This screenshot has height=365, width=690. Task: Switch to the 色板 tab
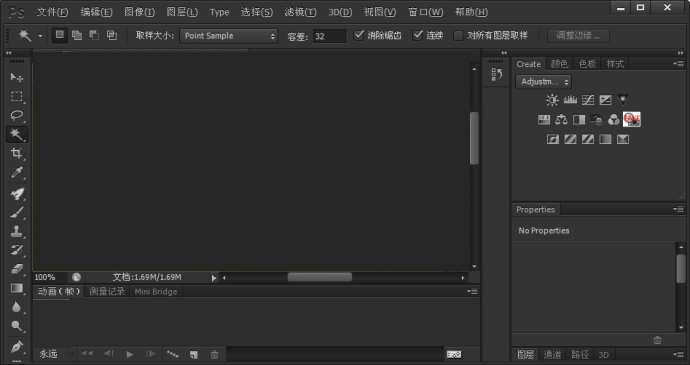coord(587,64)
